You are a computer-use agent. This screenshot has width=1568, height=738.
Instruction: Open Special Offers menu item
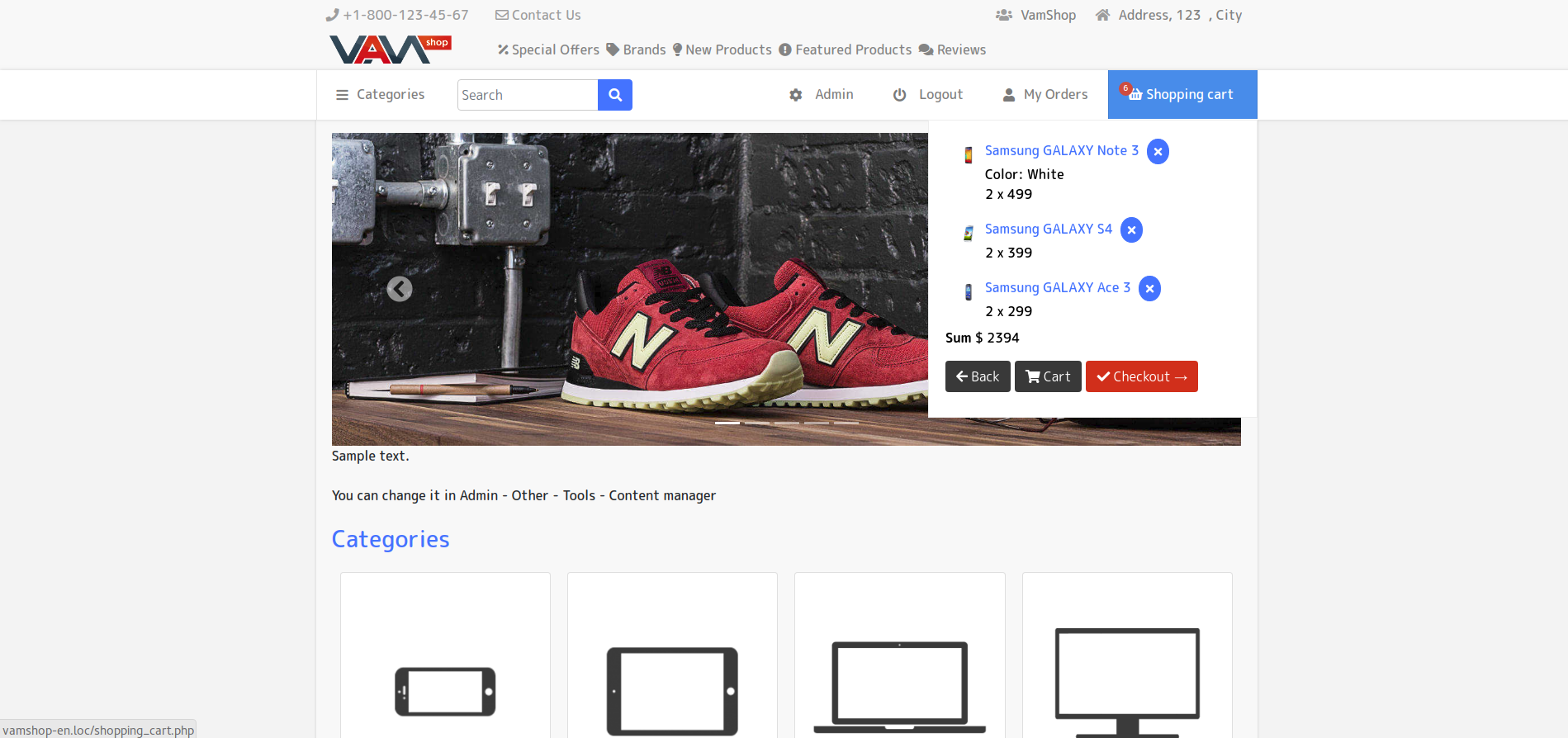548,50
